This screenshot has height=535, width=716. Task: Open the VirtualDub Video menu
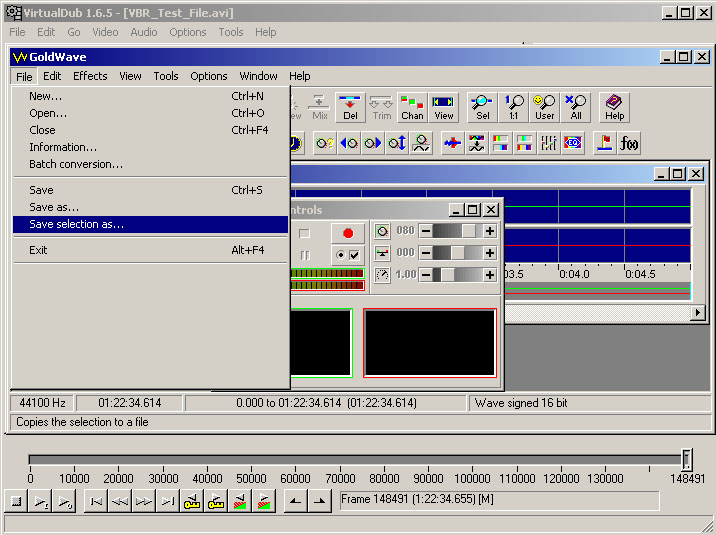(x=105, y=32)
